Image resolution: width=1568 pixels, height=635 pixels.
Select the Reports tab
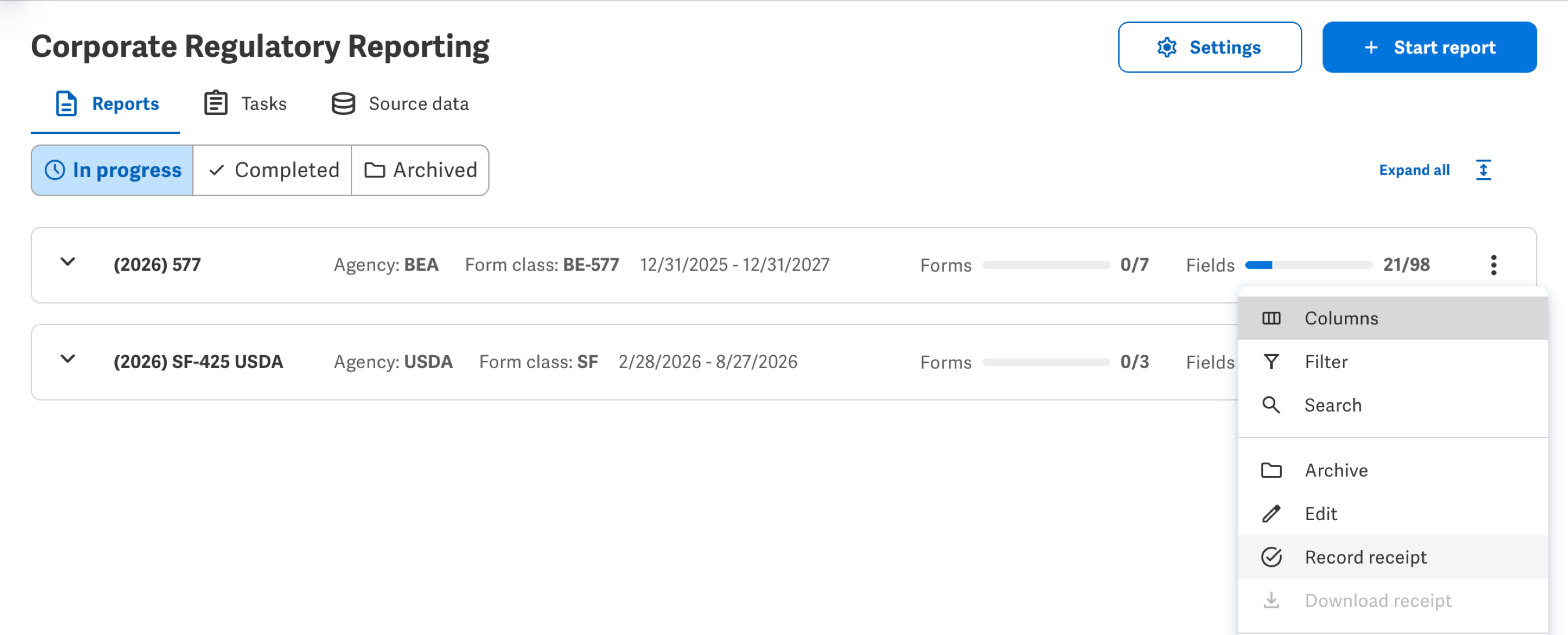(106, 103)
